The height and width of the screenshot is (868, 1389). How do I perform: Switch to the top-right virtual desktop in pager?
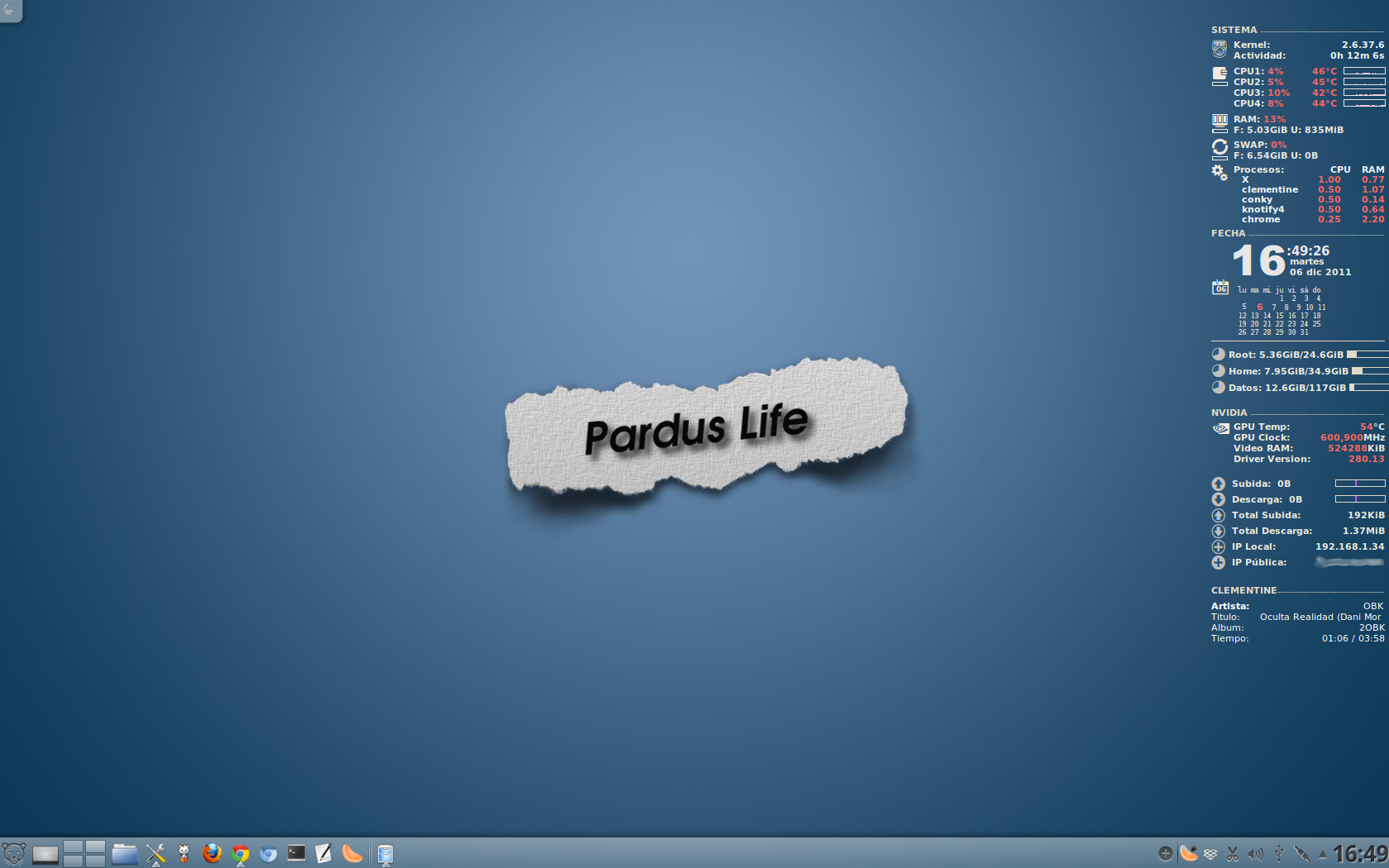click(95, 847)
